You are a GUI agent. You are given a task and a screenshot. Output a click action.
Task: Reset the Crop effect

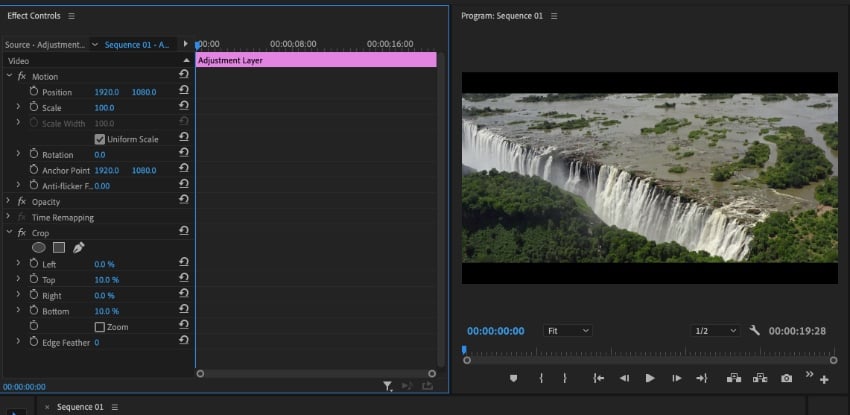coord(184,231)
